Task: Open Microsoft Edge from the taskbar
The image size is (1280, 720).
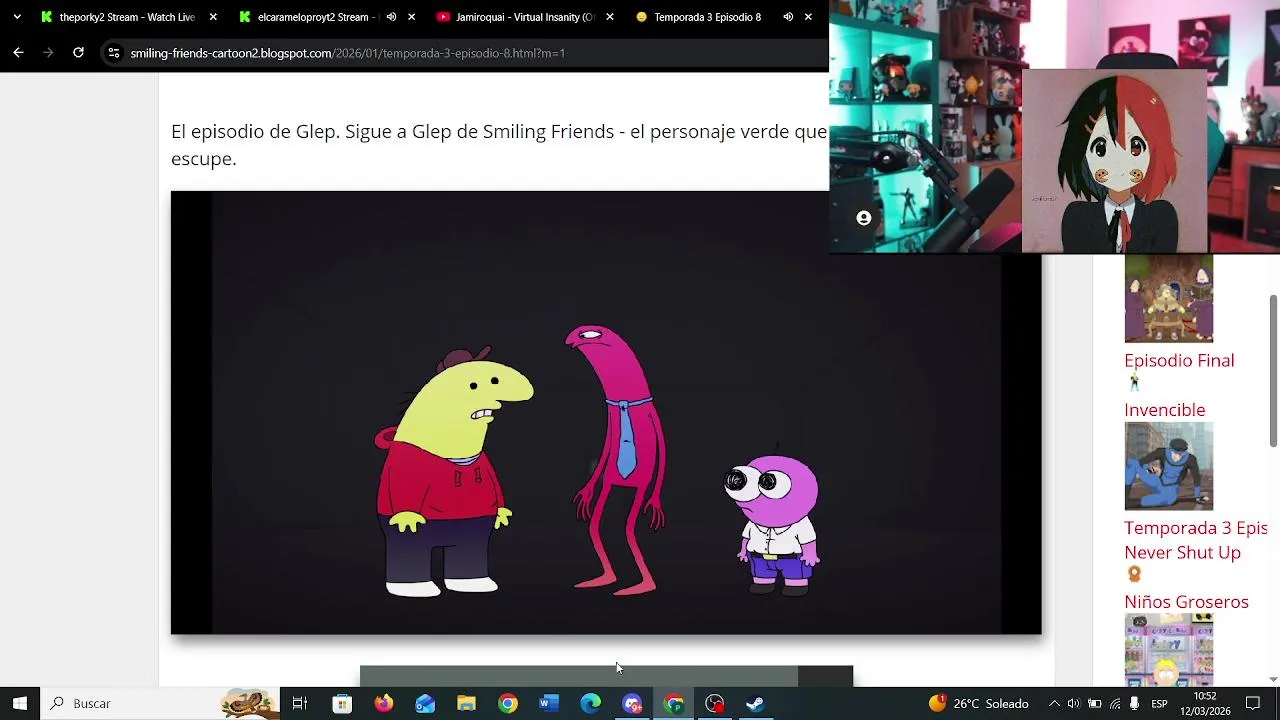Action: pos(590,703)
